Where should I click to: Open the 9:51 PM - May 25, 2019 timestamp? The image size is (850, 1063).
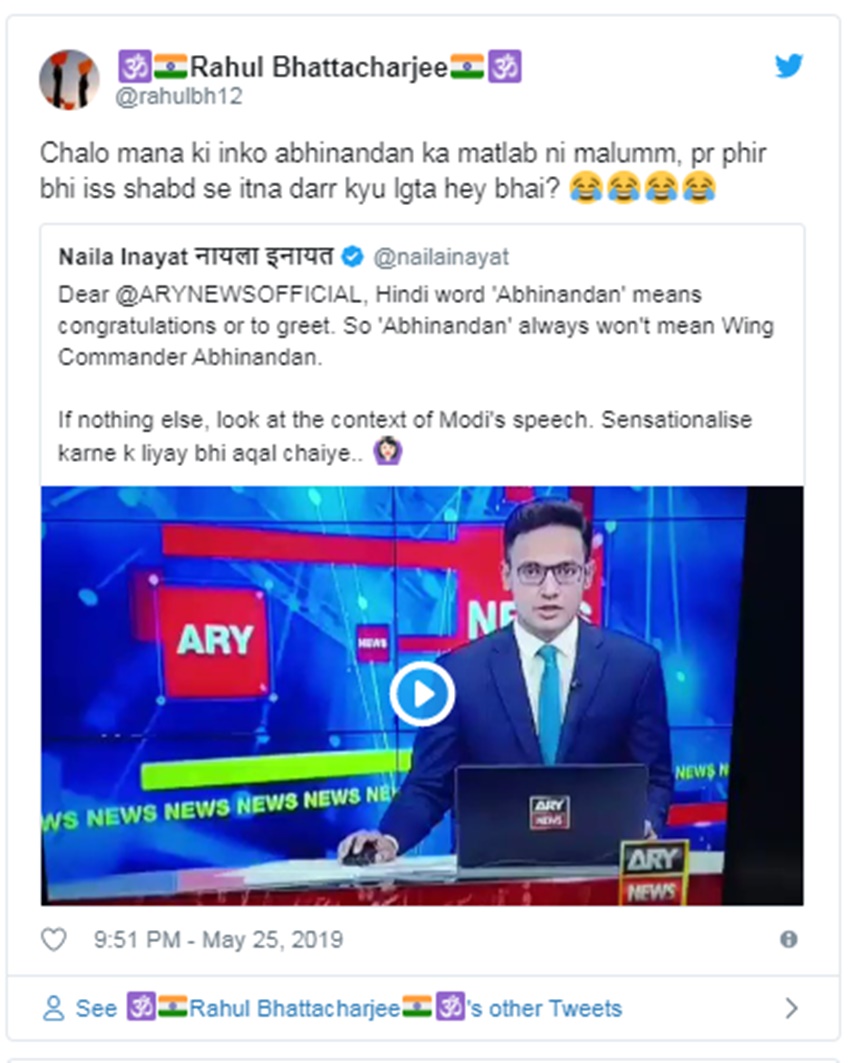point(218,940)
